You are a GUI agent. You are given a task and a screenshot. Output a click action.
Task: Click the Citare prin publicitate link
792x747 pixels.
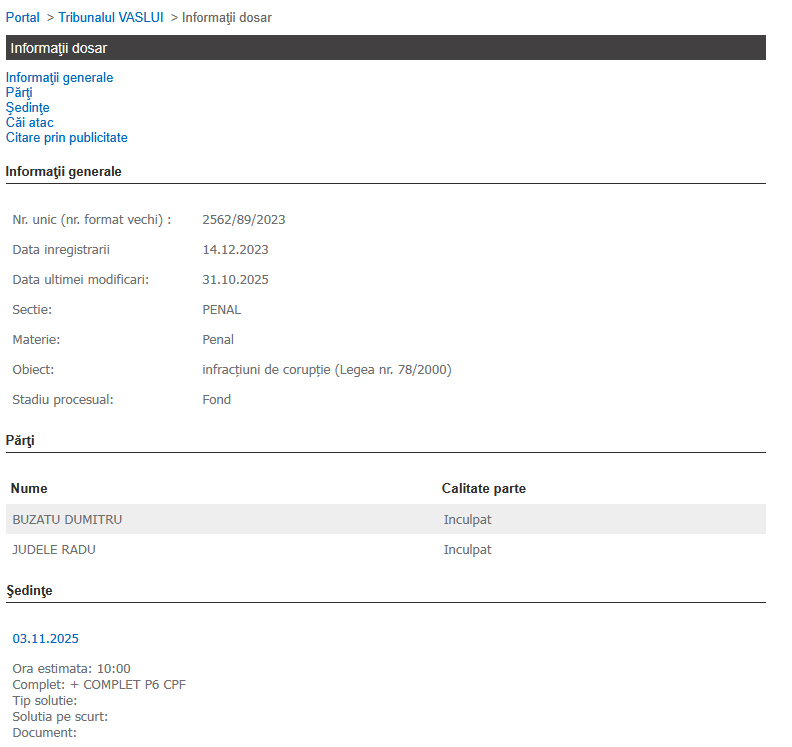(66, 138)
